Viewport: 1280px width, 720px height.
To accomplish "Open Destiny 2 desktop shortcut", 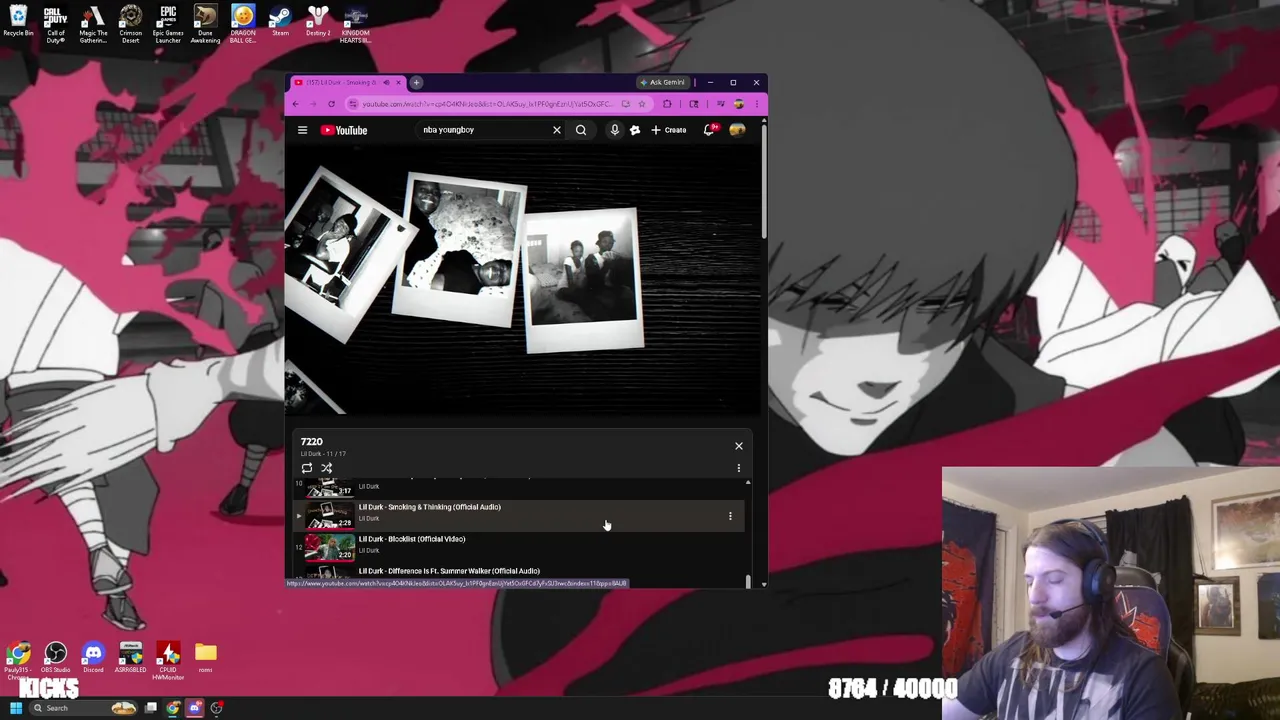I will (318, 22).
